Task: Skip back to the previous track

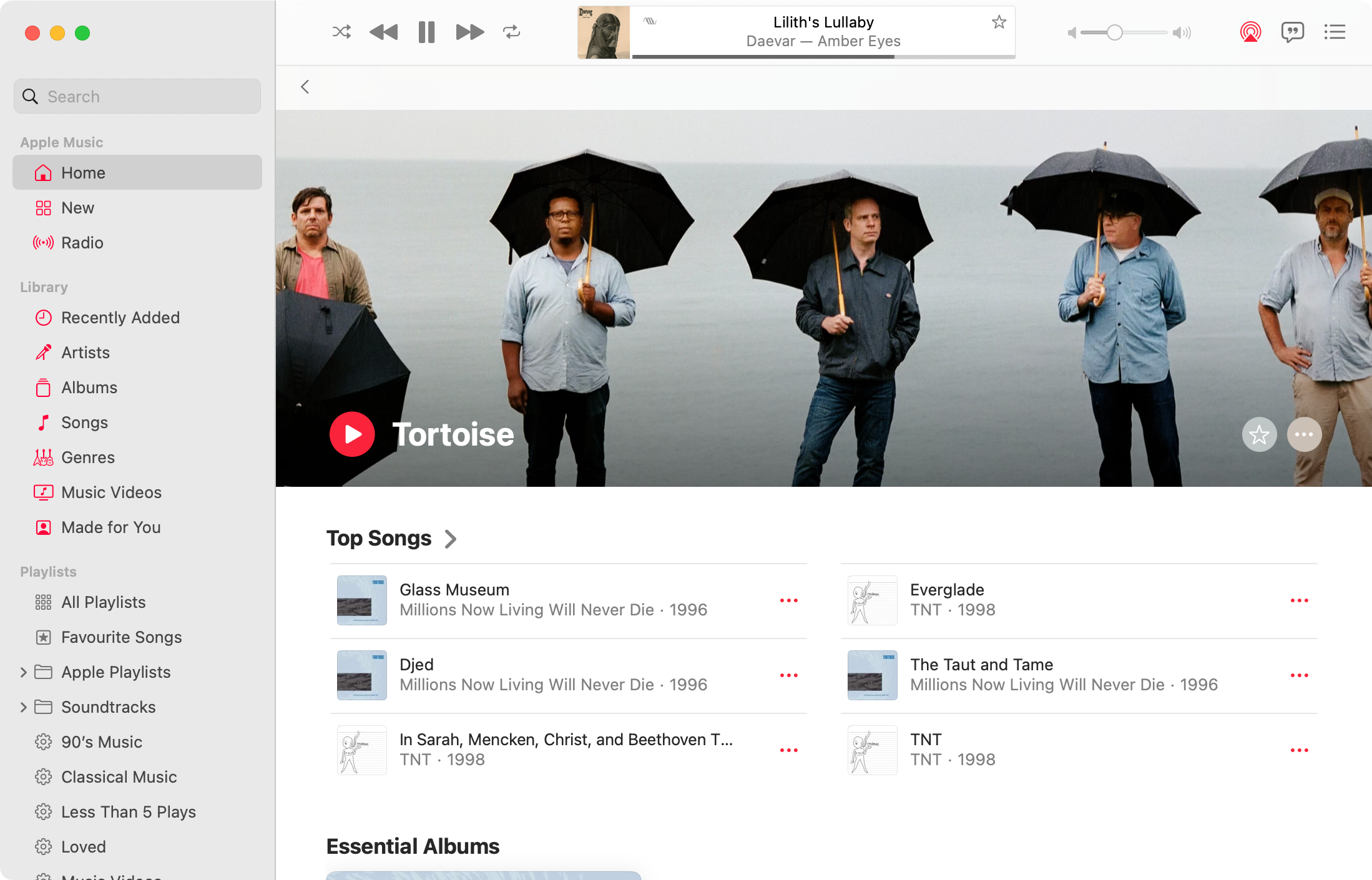Action: tap(383, 32)
